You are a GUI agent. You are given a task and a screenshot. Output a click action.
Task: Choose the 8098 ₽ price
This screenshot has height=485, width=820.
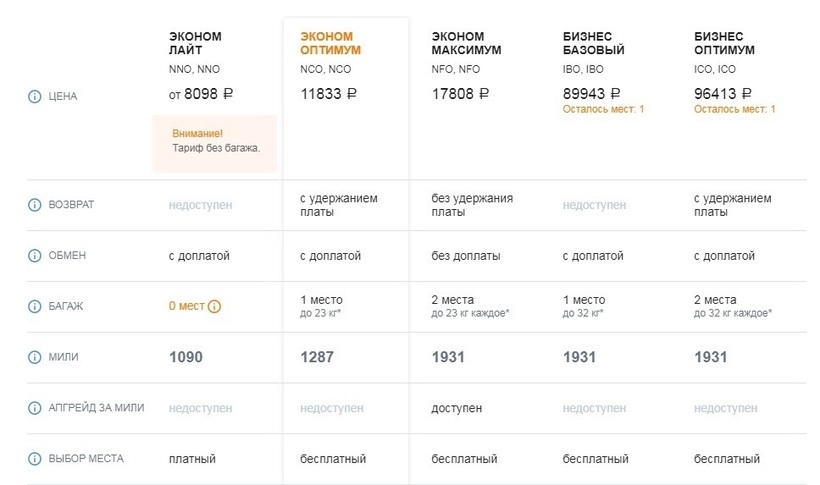pos(201,94)
